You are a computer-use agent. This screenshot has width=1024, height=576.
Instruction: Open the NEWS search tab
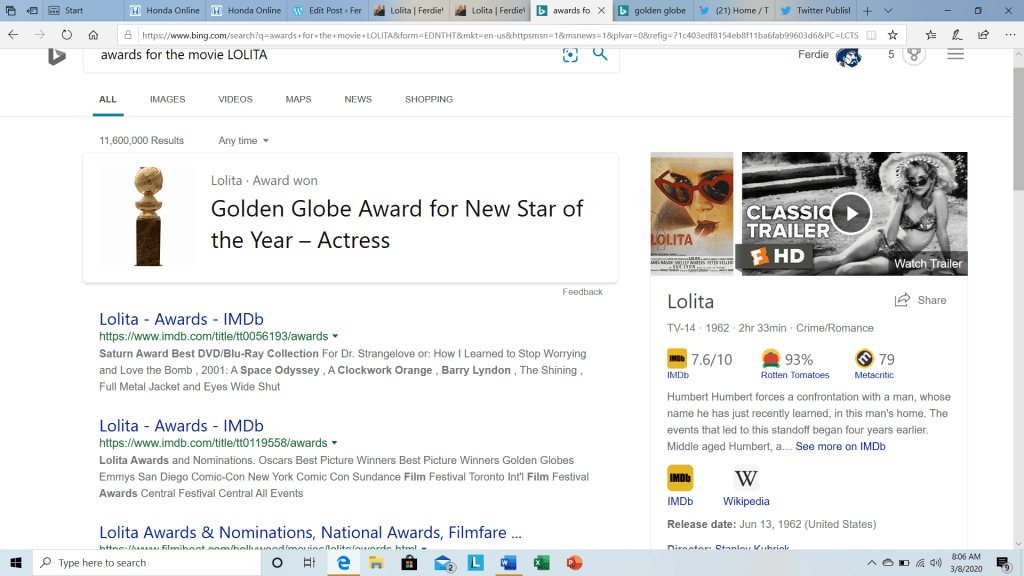(358, 100)
